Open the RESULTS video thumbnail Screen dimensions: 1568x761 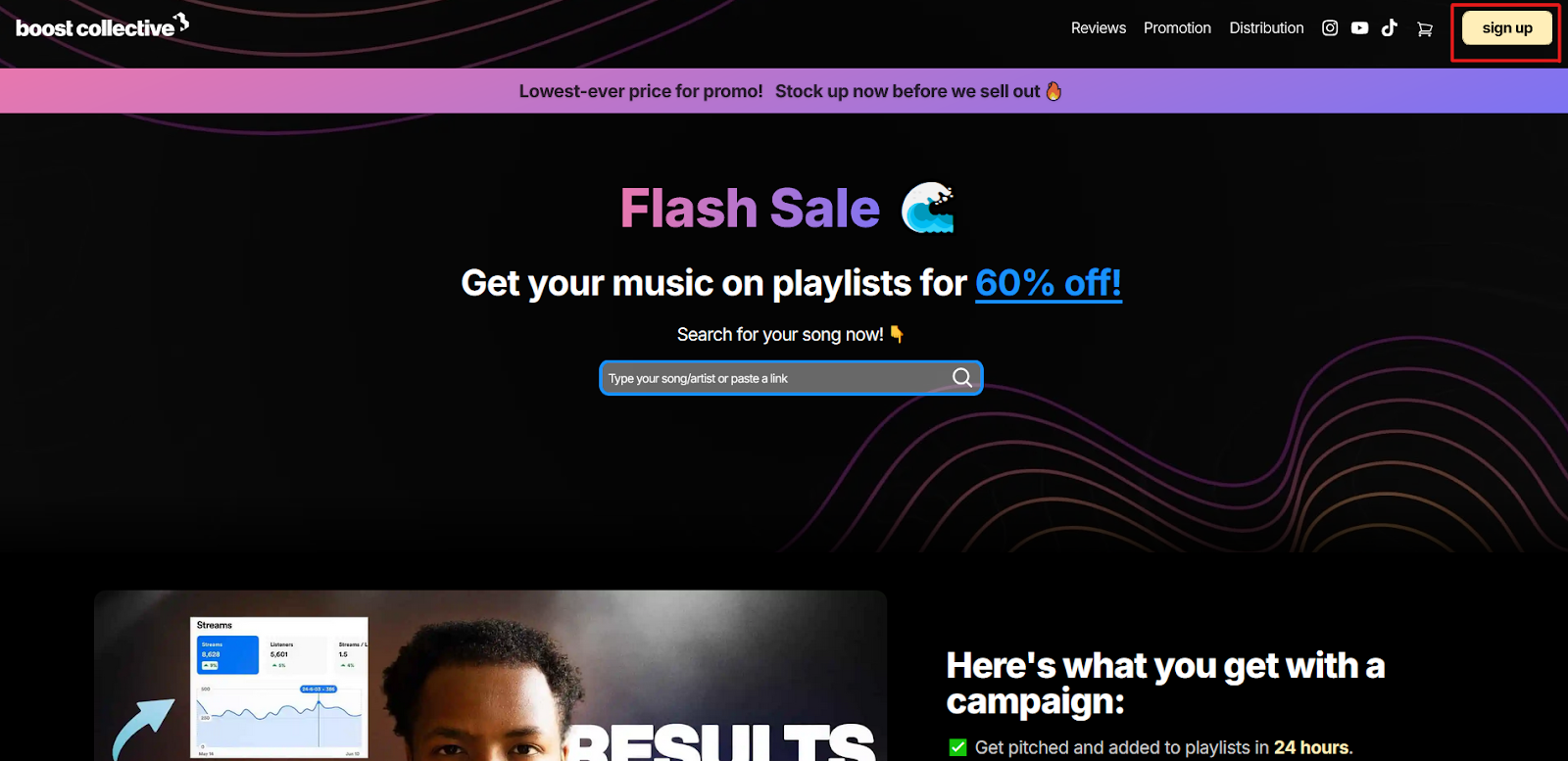(490, 676)
